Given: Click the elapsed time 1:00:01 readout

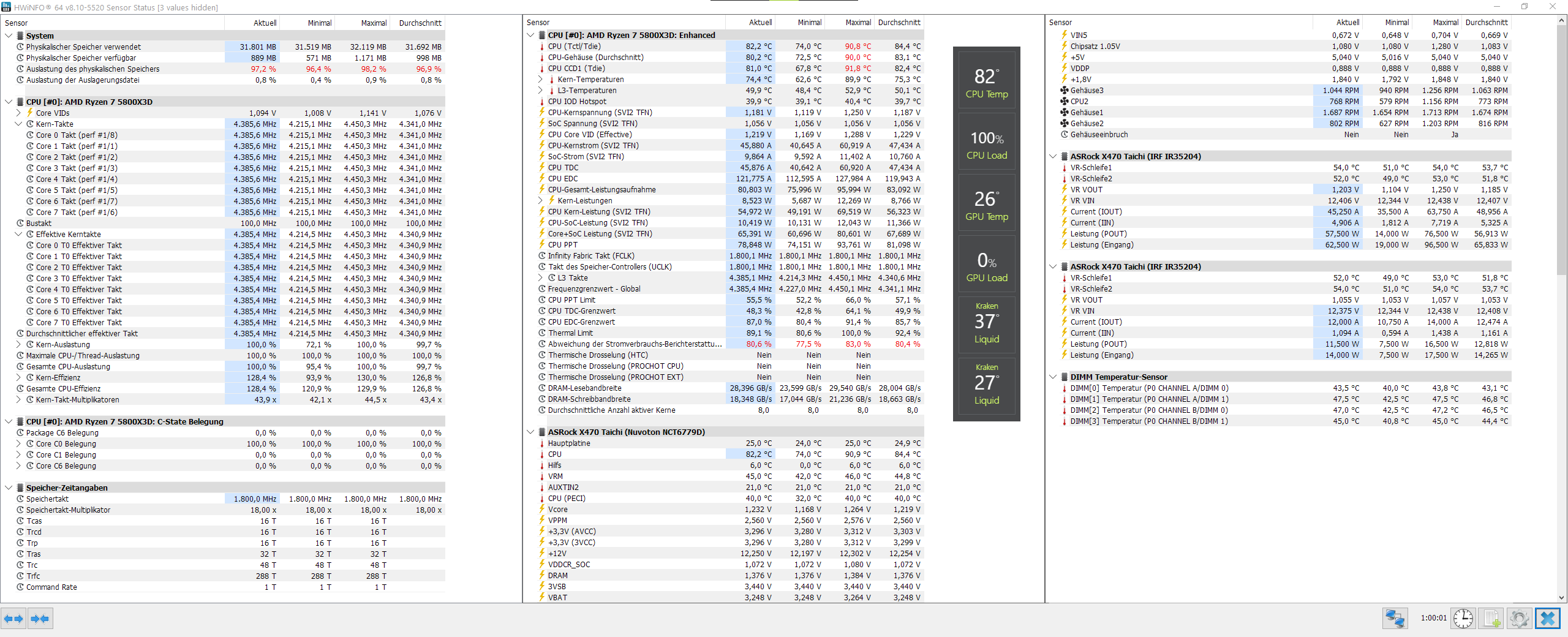Looking at the screenshot, I should tap(1433, 618).
